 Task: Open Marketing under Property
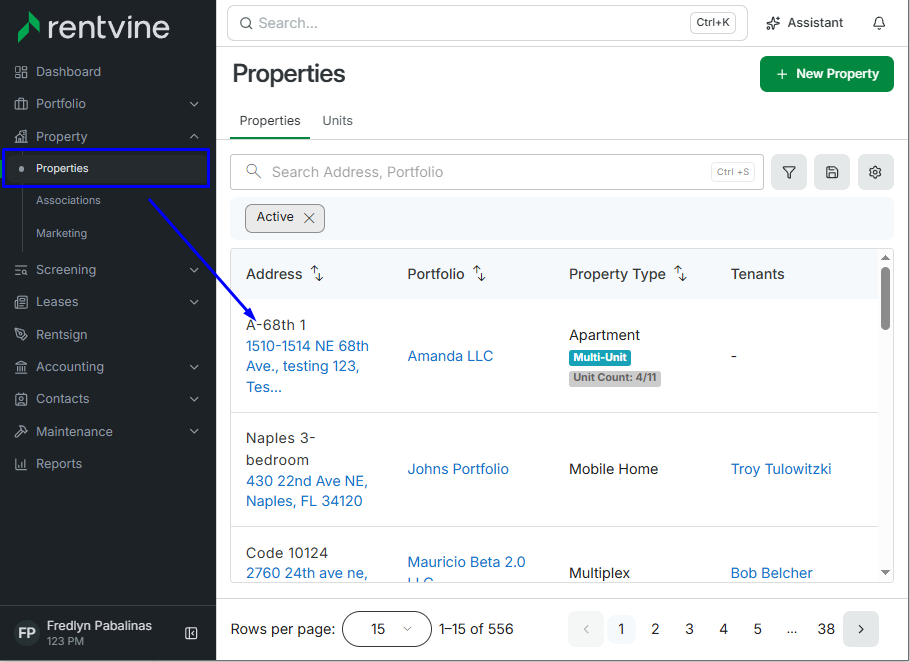coord(62,233)
